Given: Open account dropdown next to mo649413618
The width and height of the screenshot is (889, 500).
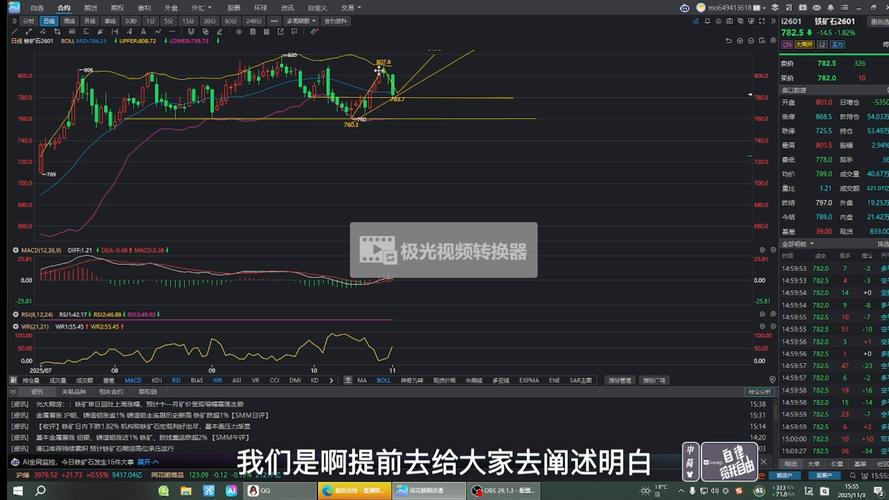Looking at the screenshot, I should point(764,8).
